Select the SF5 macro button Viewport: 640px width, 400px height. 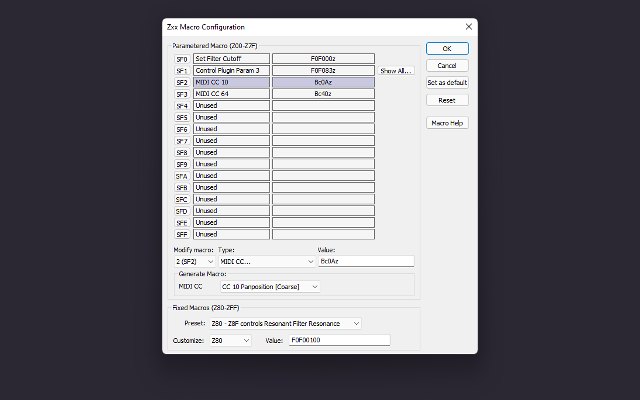coord(182,118)
